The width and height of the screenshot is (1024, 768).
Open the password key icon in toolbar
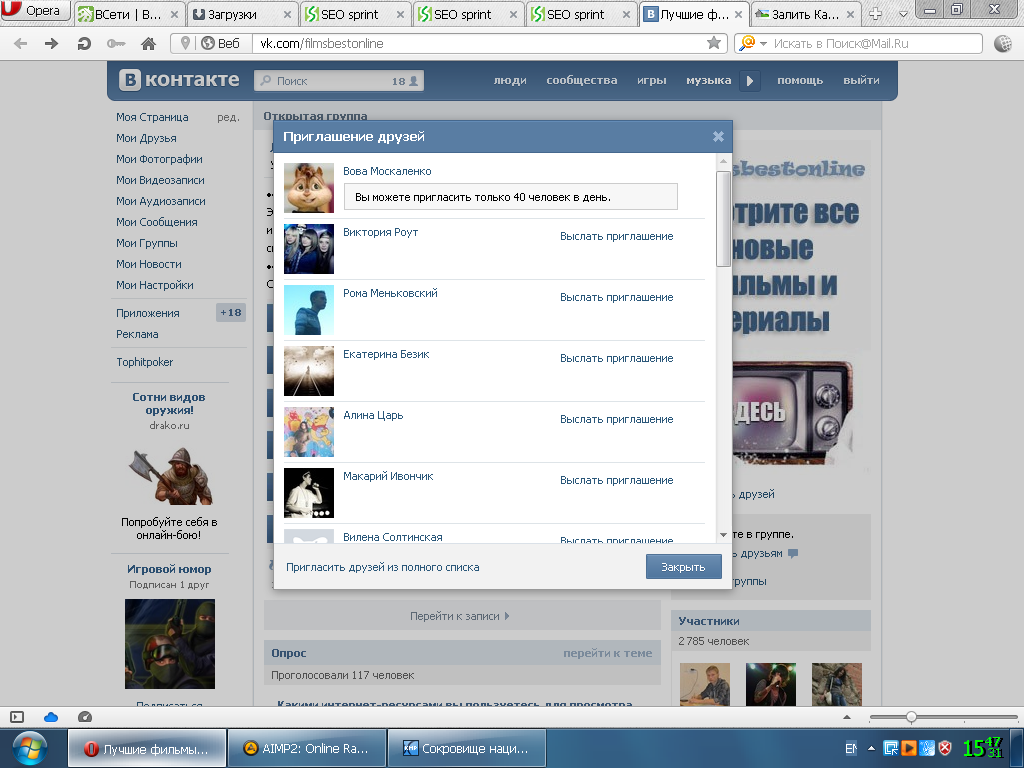116,44
